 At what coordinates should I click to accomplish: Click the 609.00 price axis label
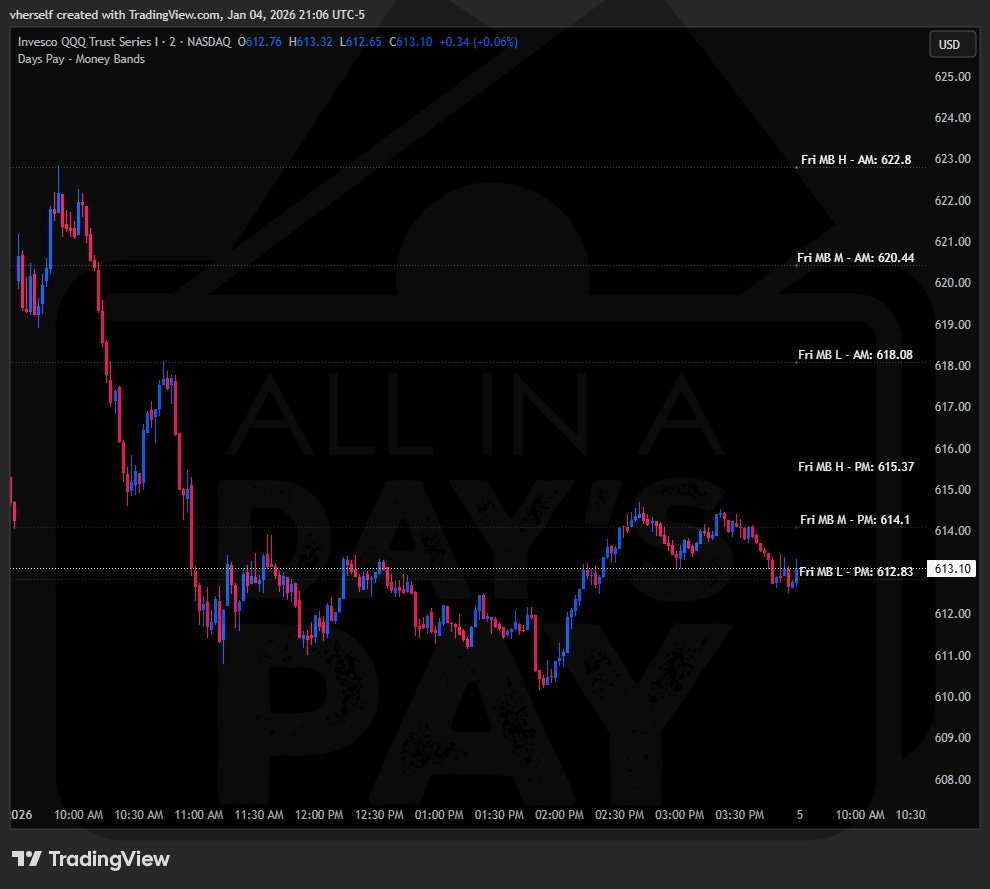coord(952,737)
